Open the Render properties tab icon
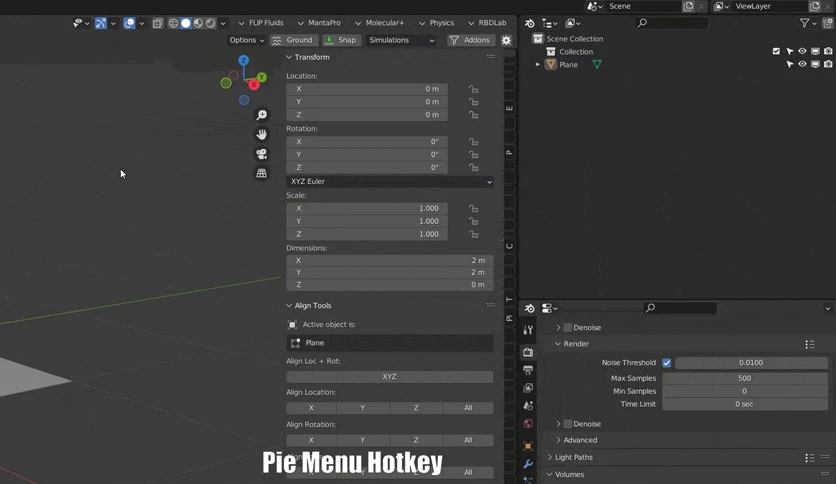This screenshot has height=484, width=836. 528,352
